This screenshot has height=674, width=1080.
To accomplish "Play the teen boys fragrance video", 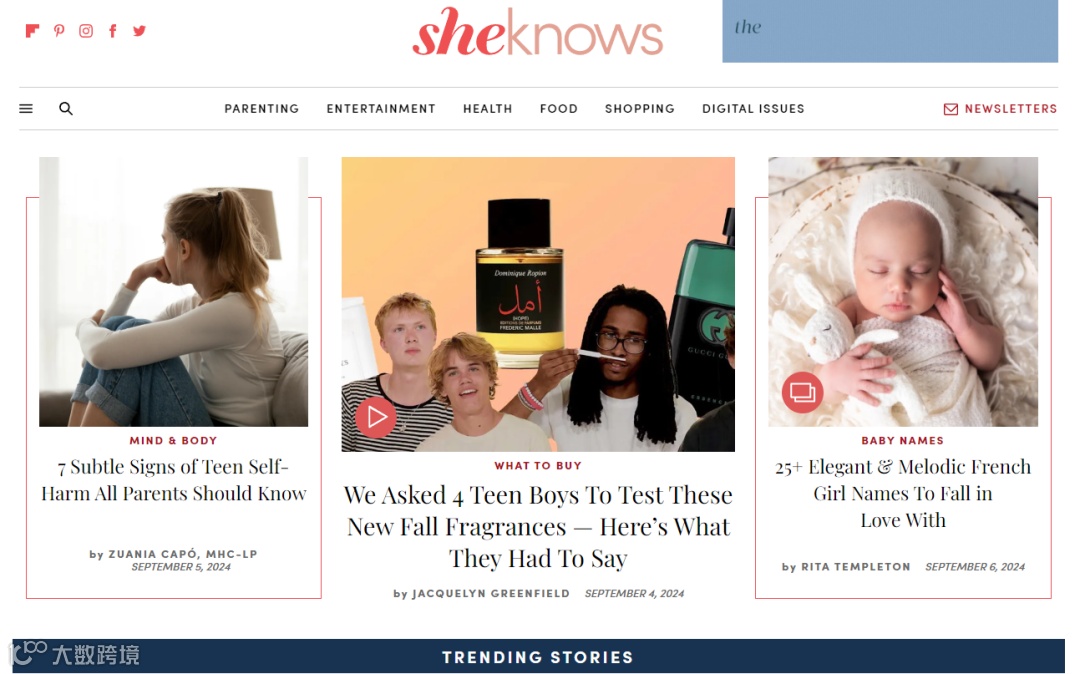I will [376, 417].
